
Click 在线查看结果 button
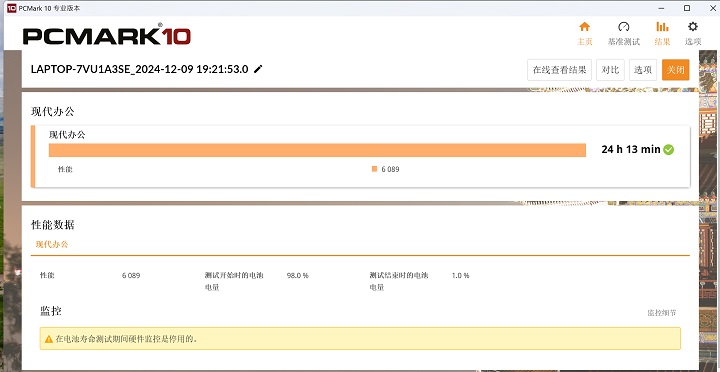click(x=559, y=70)
